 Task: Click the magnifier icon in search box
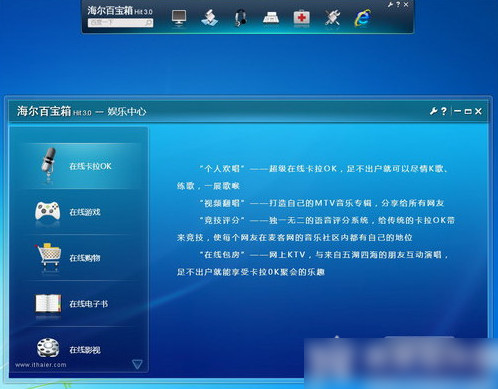(148, 23)
